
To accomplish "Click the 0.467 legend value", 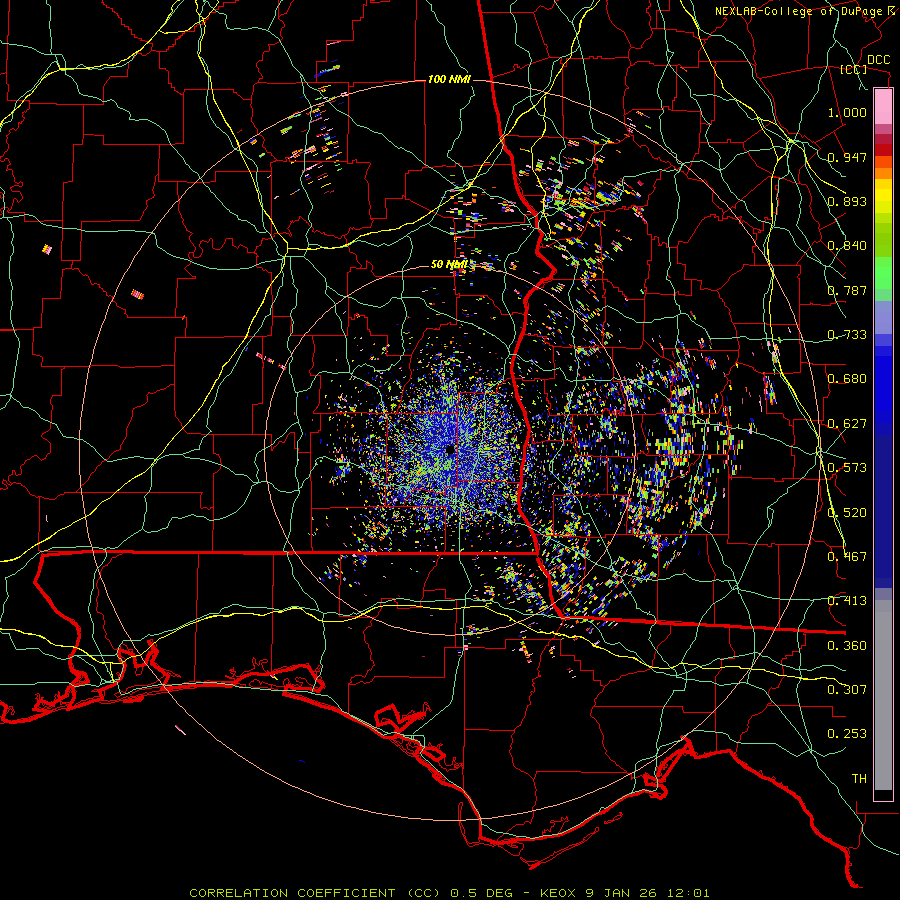I will (x=847, y=557).
